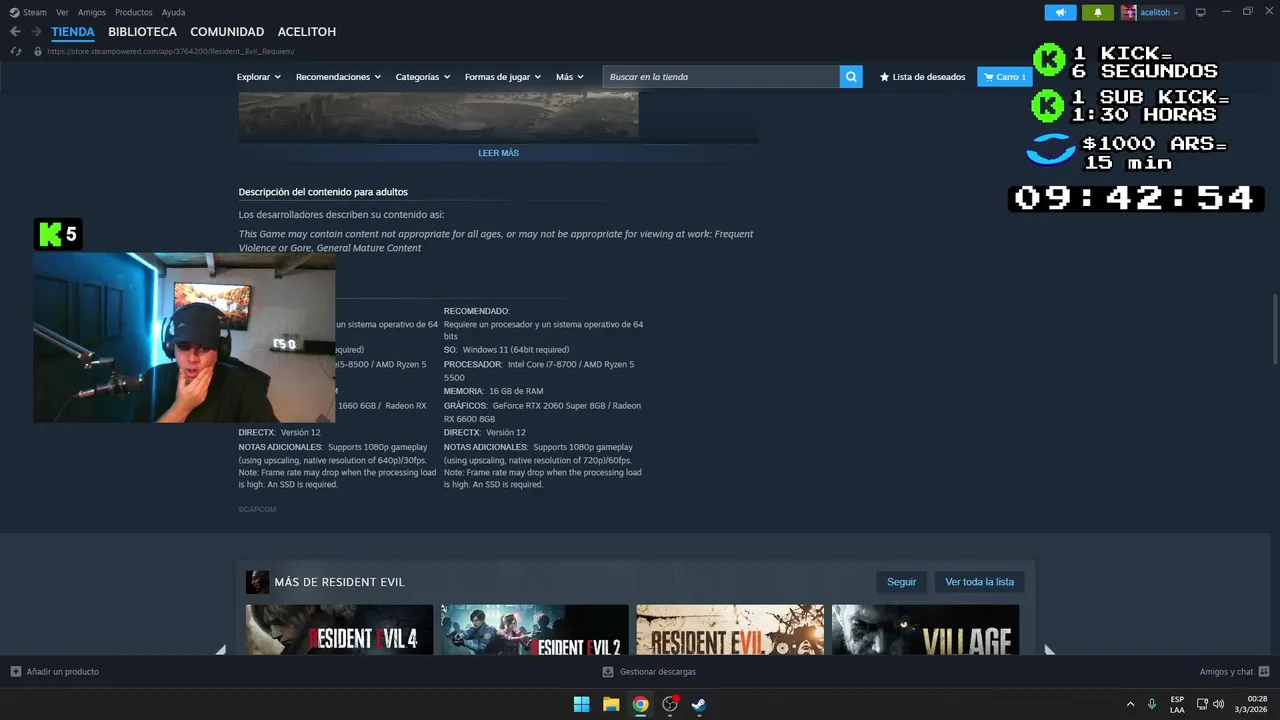Click Seguir to follow Resident Evil
This screenshot has width=1280, height=720.
[901, 582]
